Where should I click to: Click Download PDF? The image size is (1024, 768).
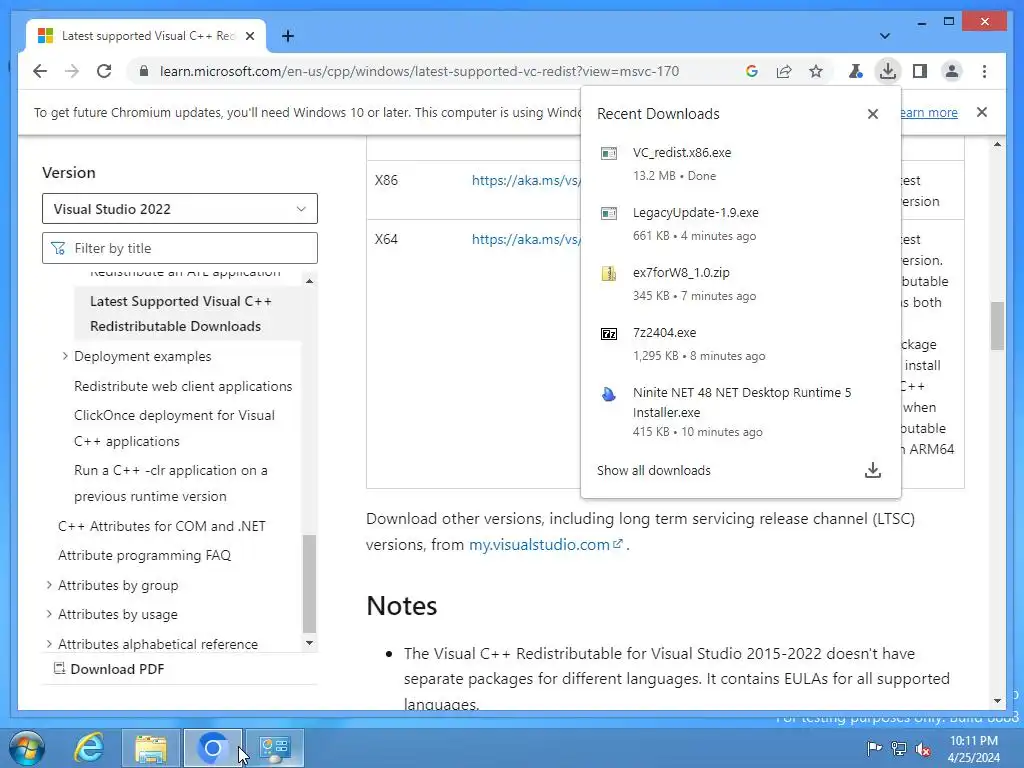(108, 669)
